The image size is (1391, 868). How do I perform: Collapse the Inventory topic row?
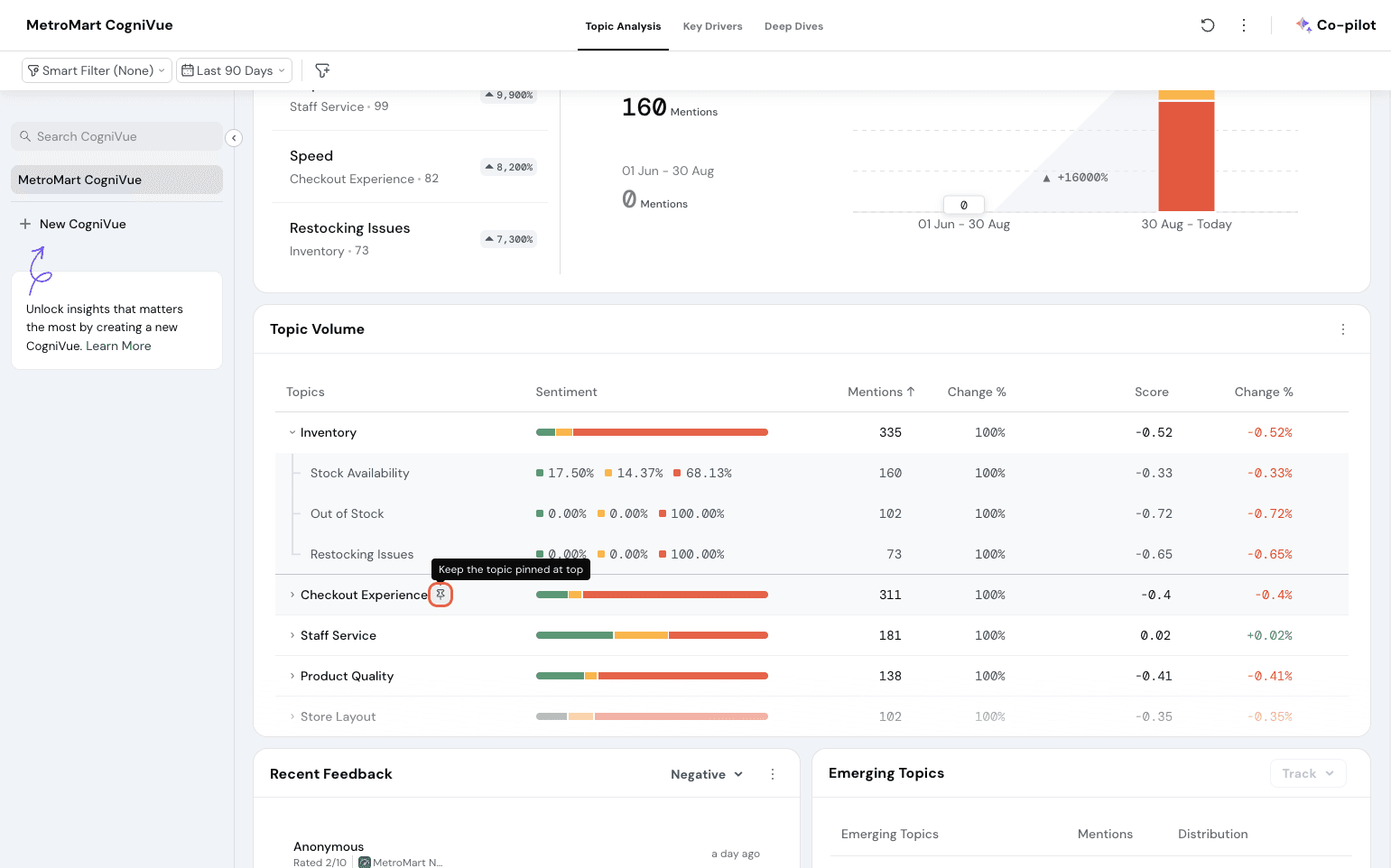pyautogui.click(x=292, y=432)
